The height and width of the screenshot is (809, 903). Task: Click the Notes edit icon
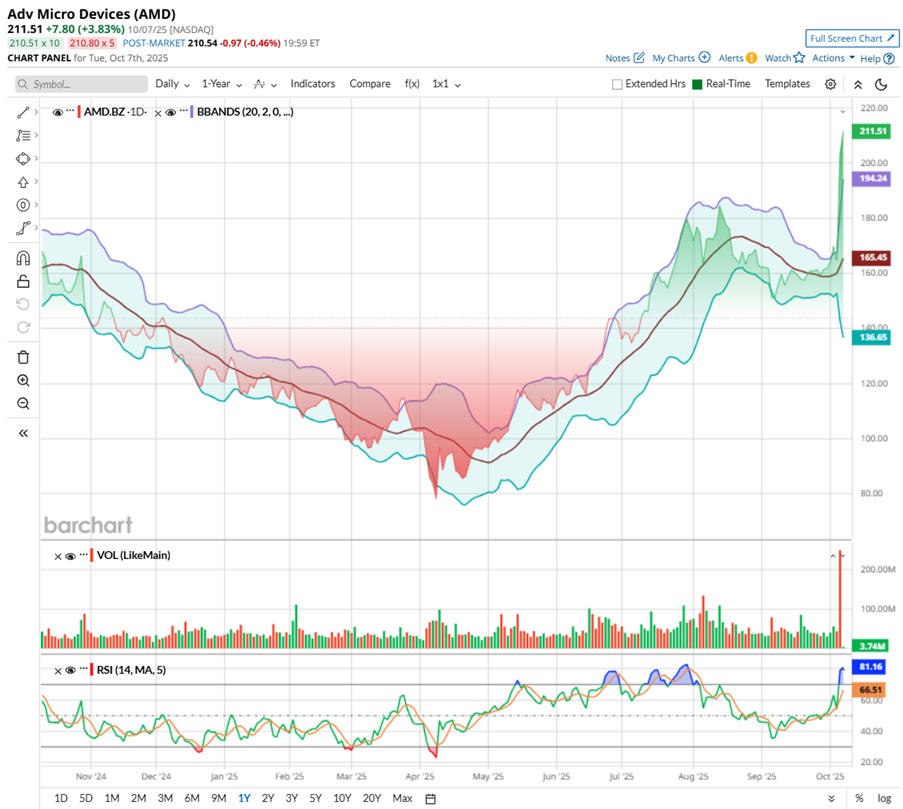[x=639, y=58]
